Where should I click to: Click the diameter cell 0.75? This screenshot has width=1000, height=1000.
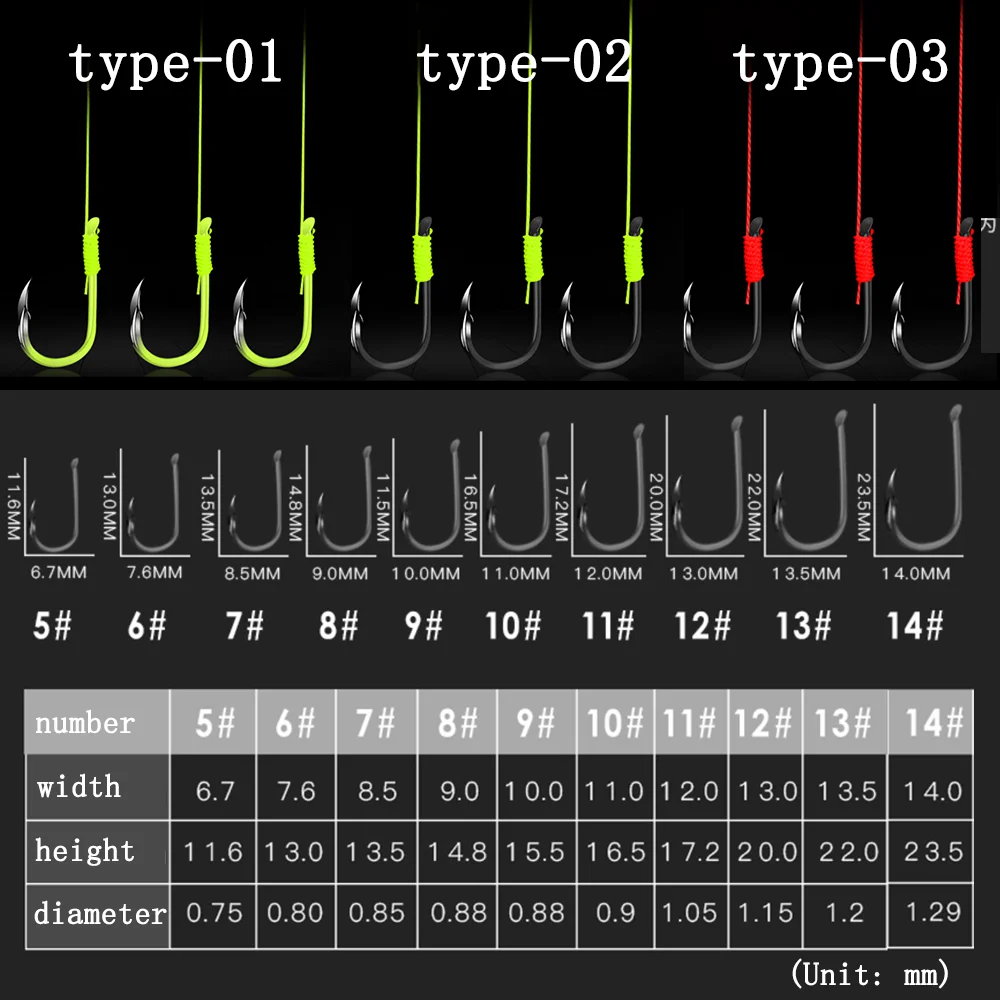214,913
